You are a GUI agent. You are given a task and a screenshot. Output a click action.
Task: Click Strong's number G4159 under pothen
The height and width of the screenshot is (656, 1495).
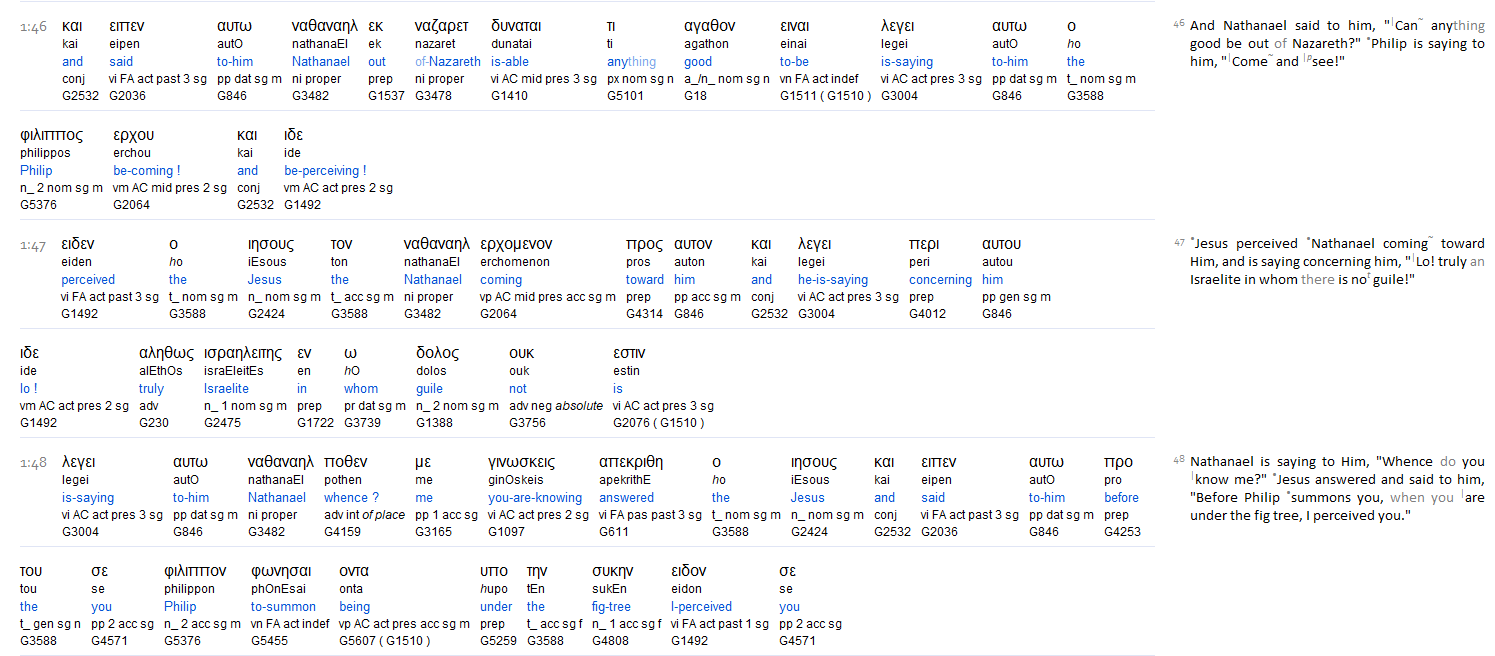[343, 532]
